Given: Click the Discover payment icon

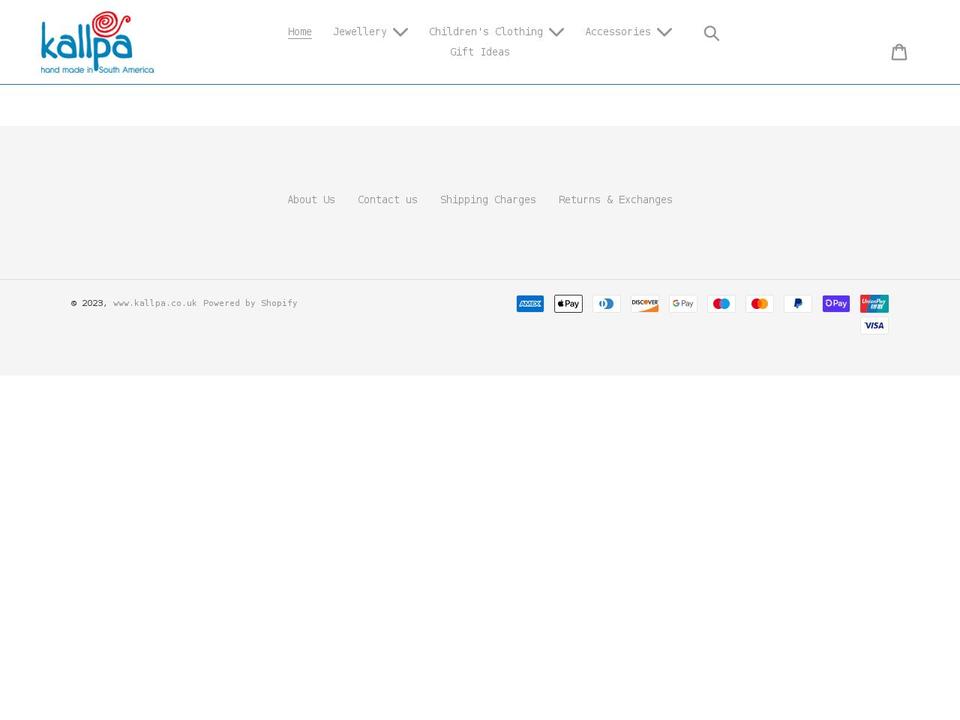Looking at the screenshot, I should coord(644,303).
